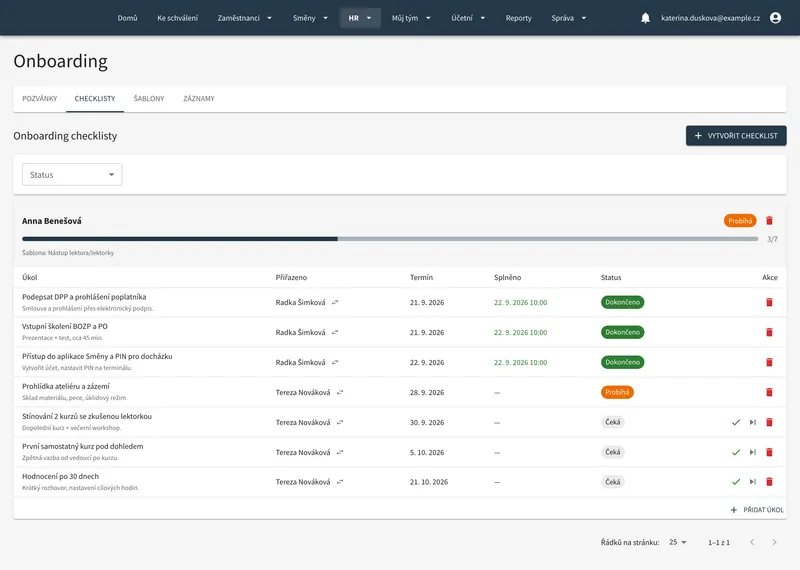The image size is (800, 570).
Task: Delete the Vstupní školení BOZP task
Action: click(769, 332)
